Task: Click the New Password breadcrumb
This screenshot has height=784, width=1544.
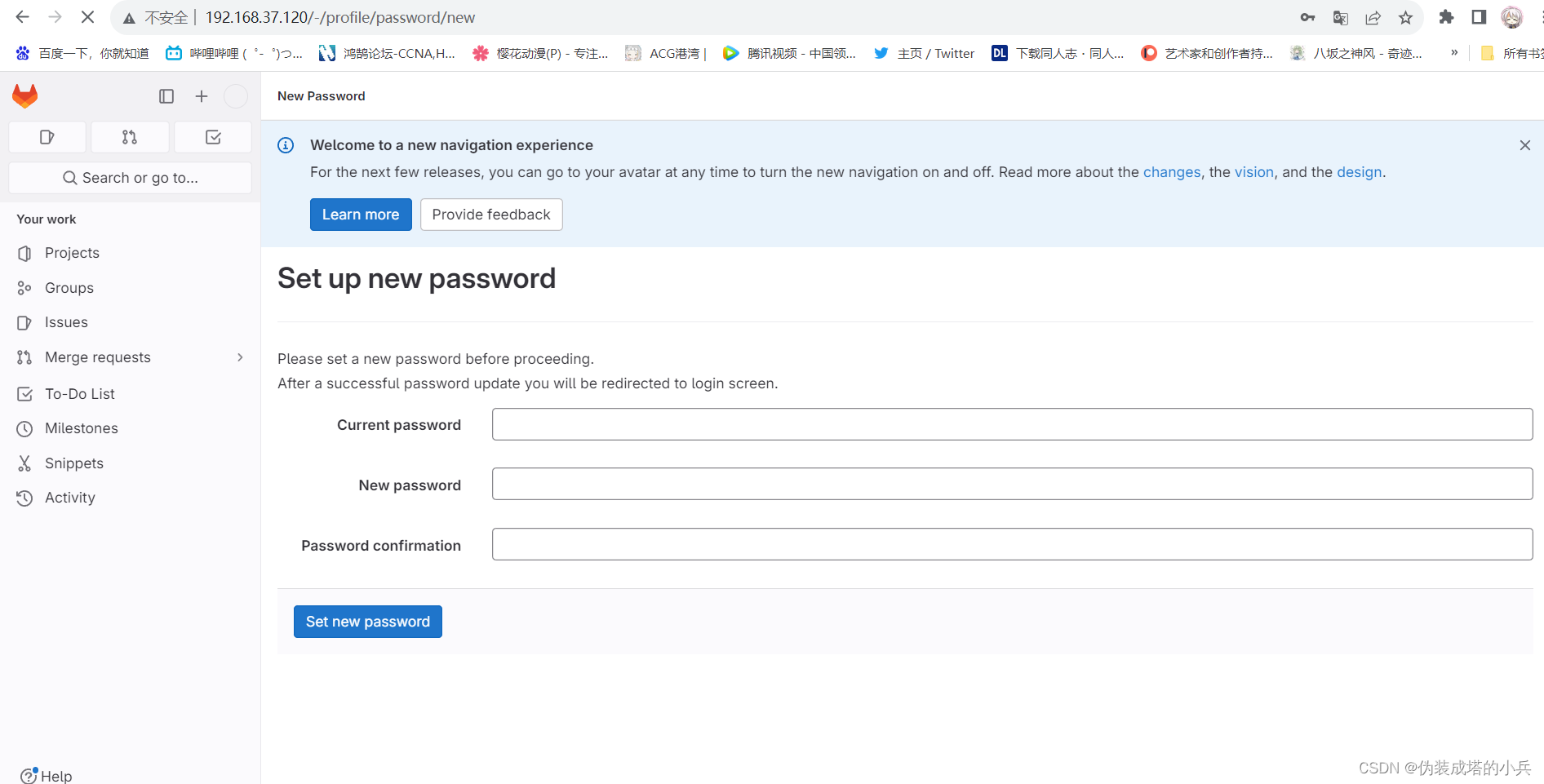Action: pyautogui.click(x=322, y=96)
